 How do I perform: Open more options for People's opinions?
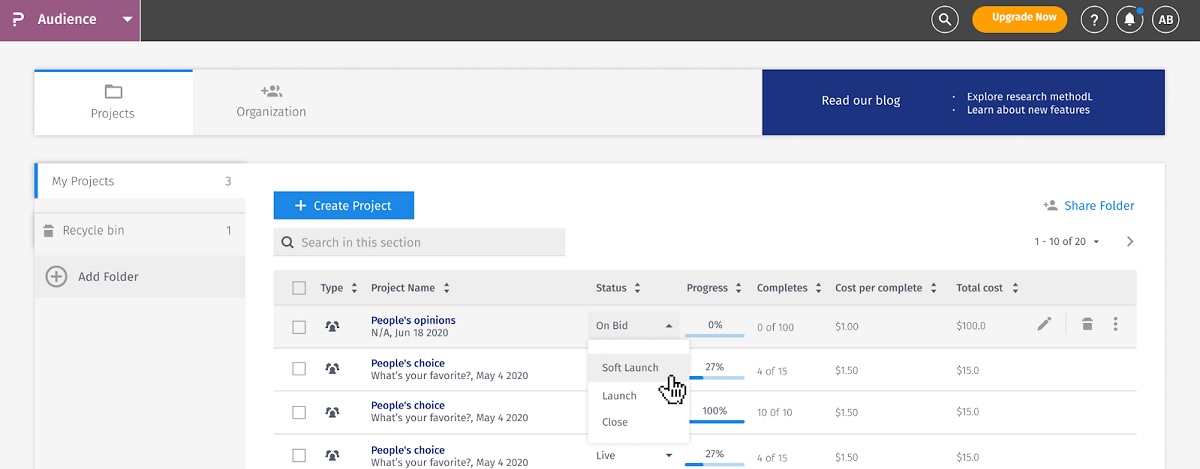(x=1115, y=324)
